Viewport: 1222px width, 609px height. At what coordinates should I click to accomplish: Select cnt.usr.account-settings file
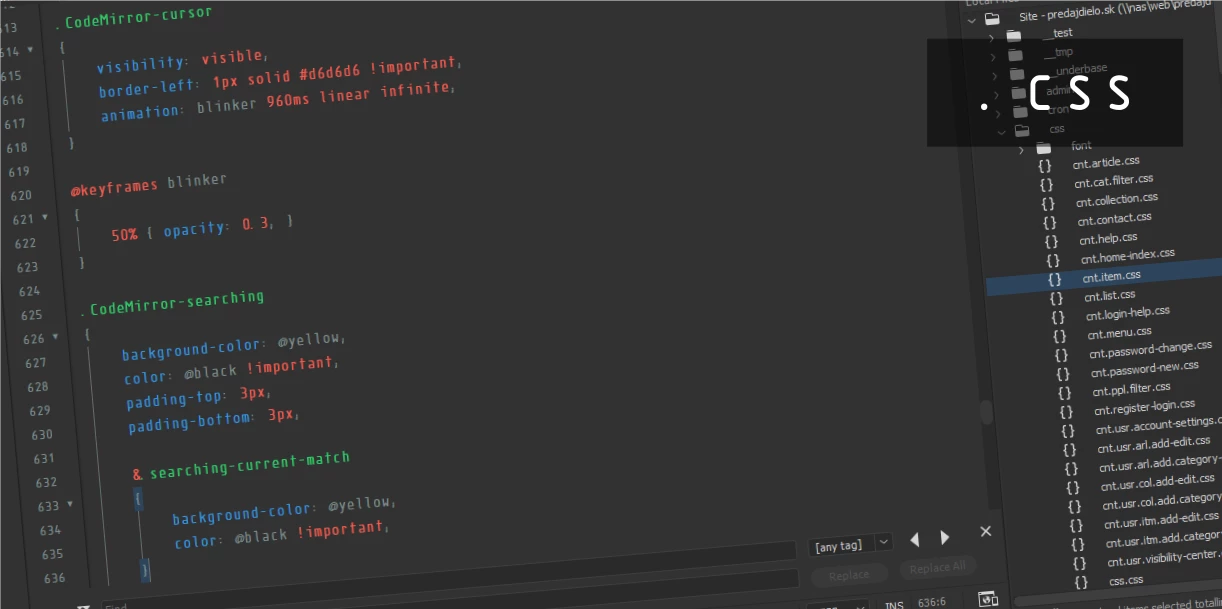click(1158, 425)
